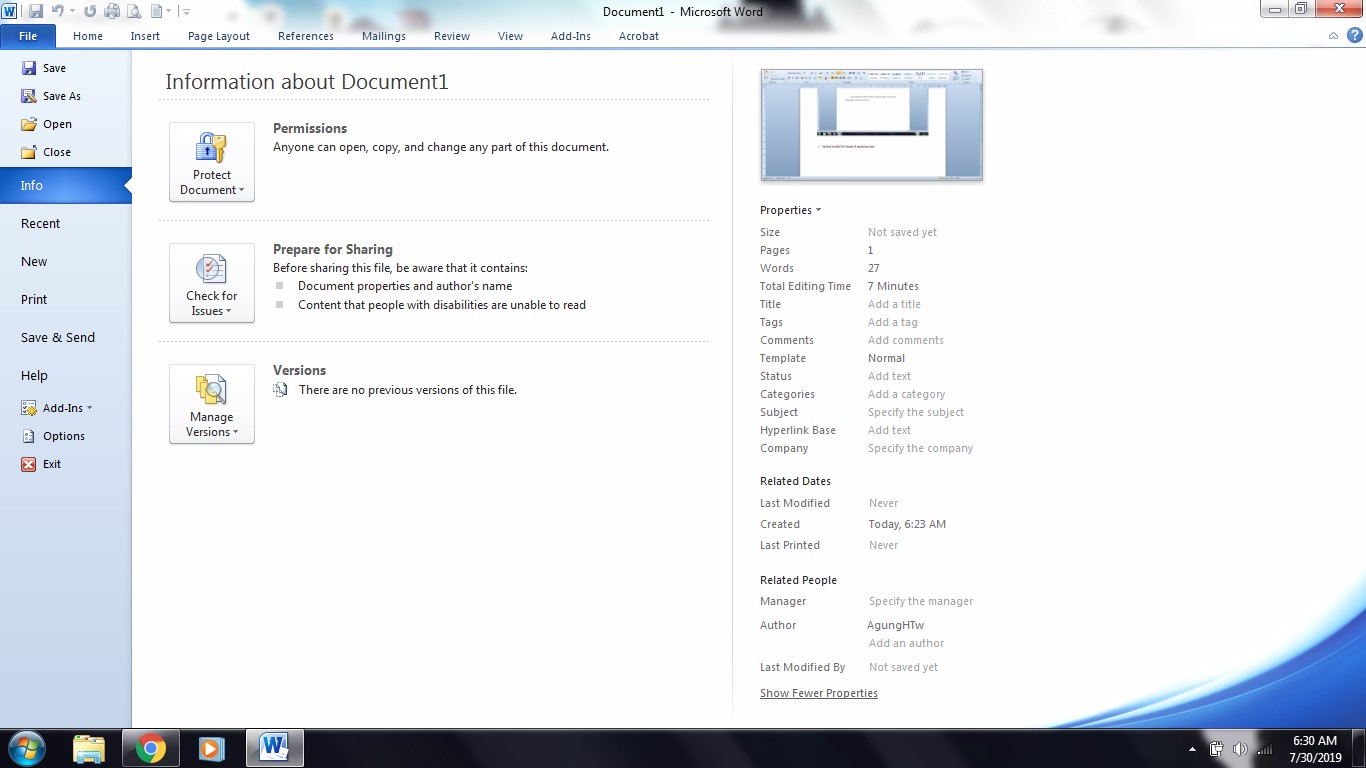Launch Google Chrome from the taskbar
1366x768 pixels.
pyautogui.click(x=151, y=748)
